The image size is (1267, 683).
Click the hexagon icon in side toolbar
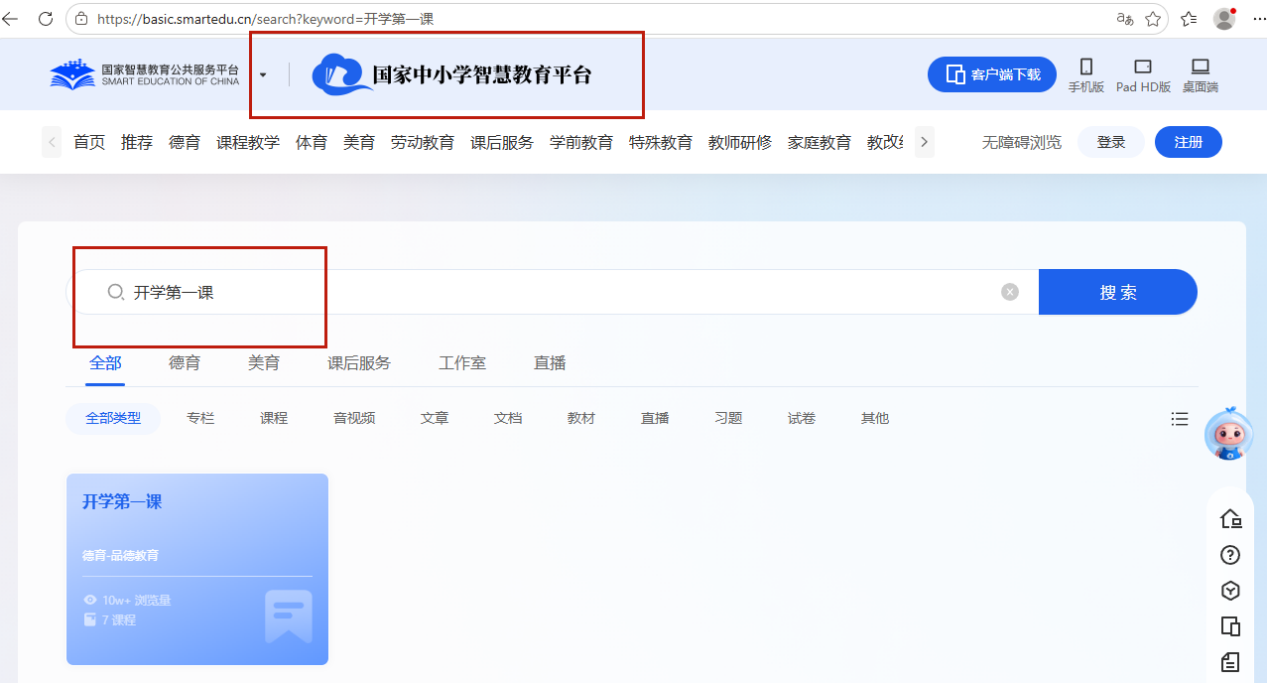click(1231, 591)
